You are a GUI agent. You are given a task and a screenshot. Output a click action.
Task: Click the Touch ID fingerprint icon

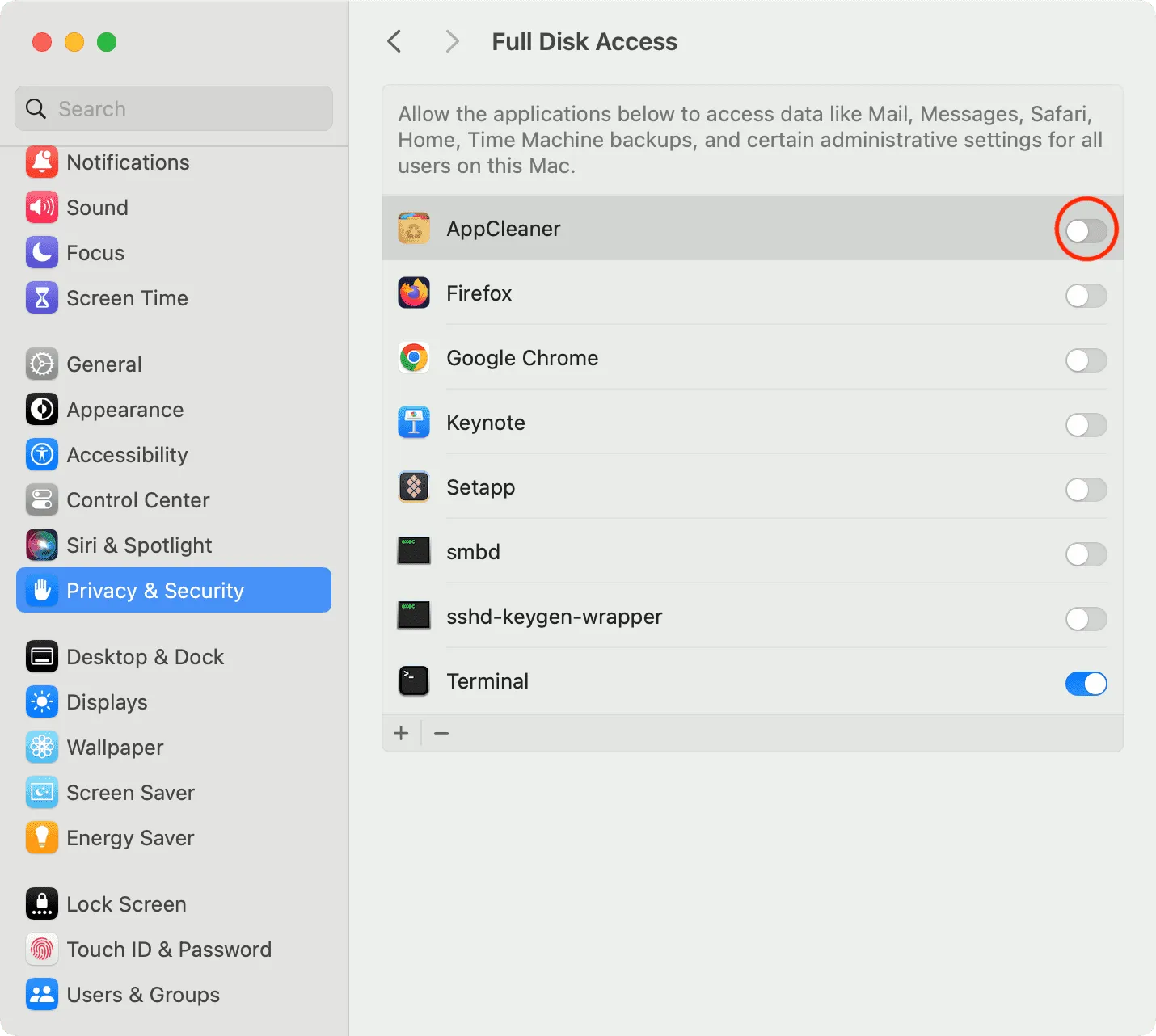42,950
